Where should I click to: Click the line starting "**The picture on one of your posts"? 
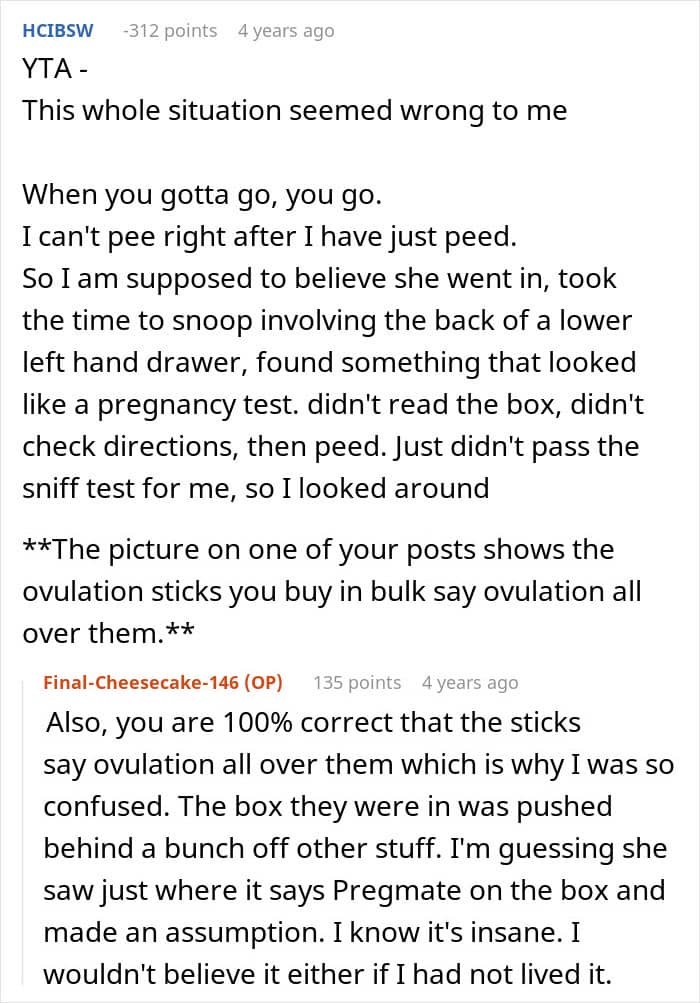tap(318, 549)
